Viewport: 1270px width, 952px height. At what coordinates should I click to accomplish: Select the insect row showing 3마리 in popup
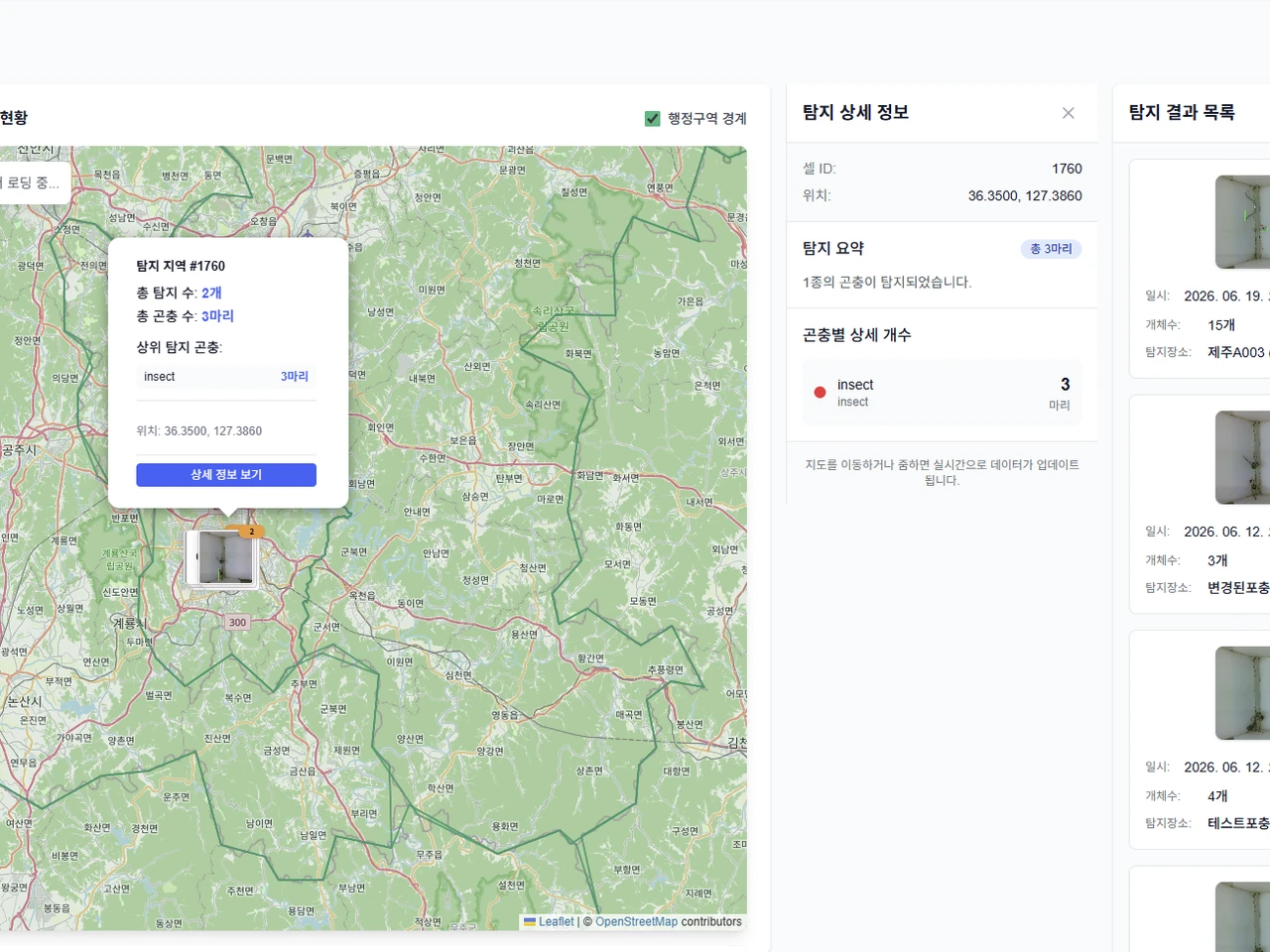226,377
